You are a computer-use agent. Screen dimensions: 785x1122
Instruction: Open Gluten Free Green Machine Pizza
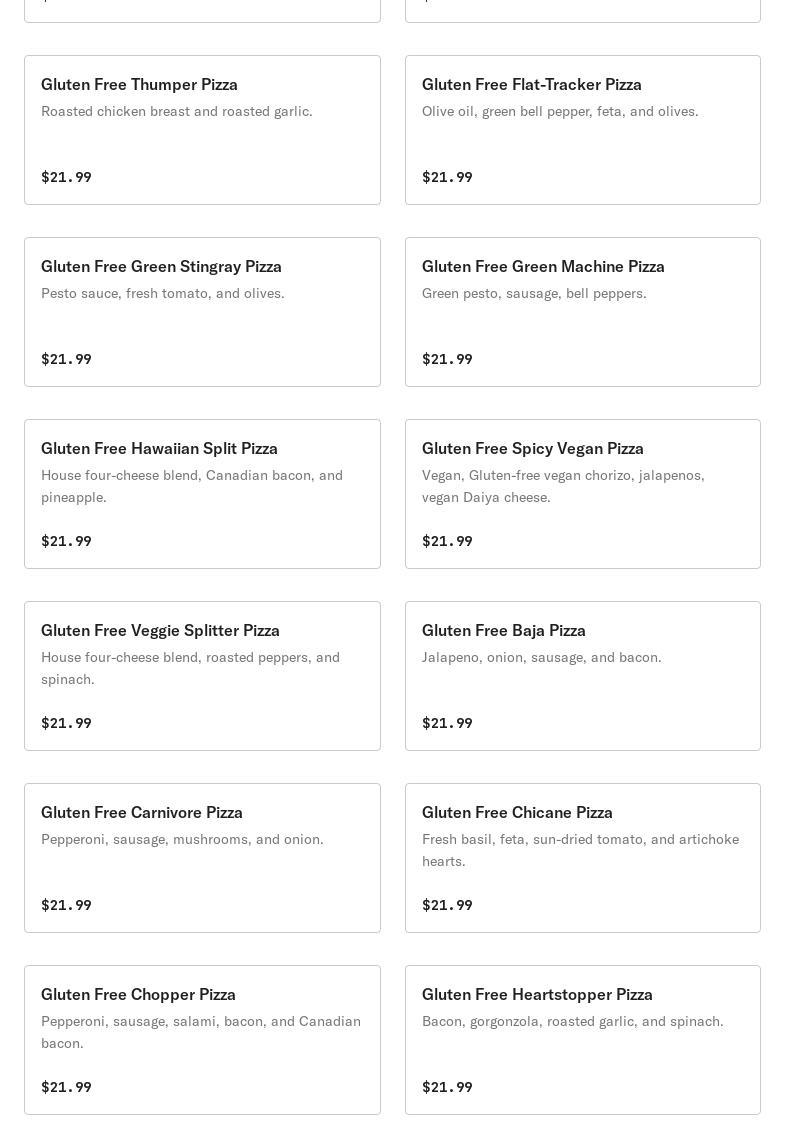pos(582,312)
